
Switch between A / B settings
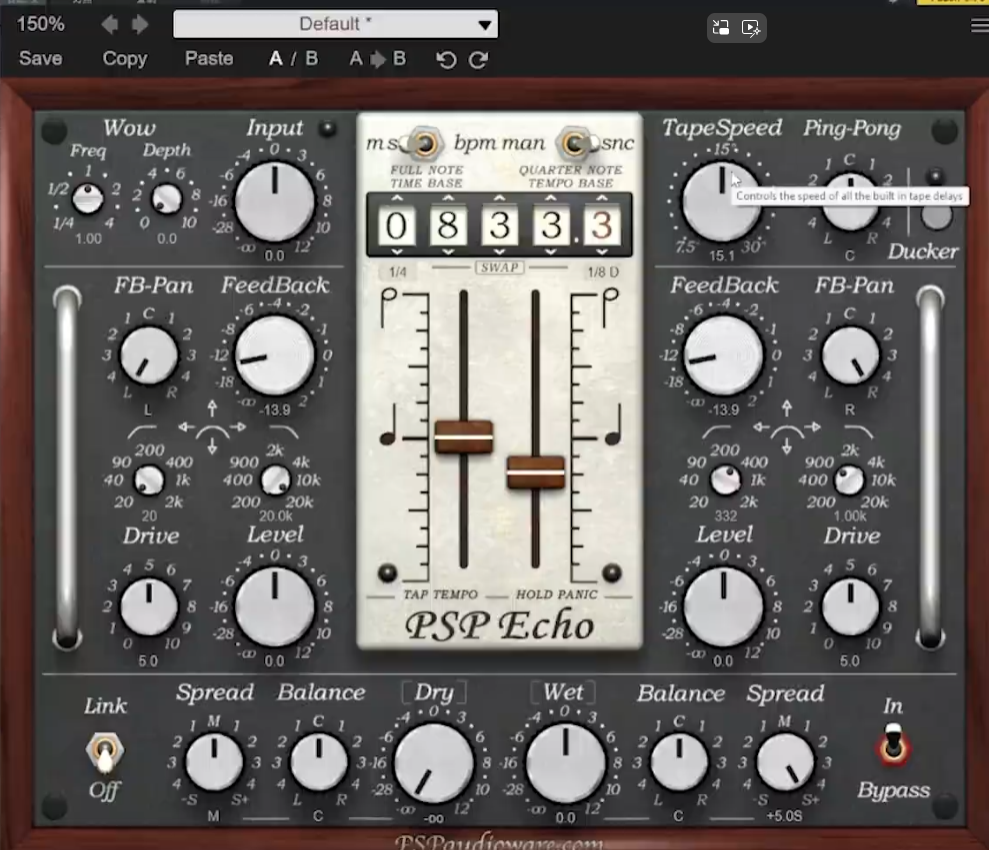tap(293, 59)
